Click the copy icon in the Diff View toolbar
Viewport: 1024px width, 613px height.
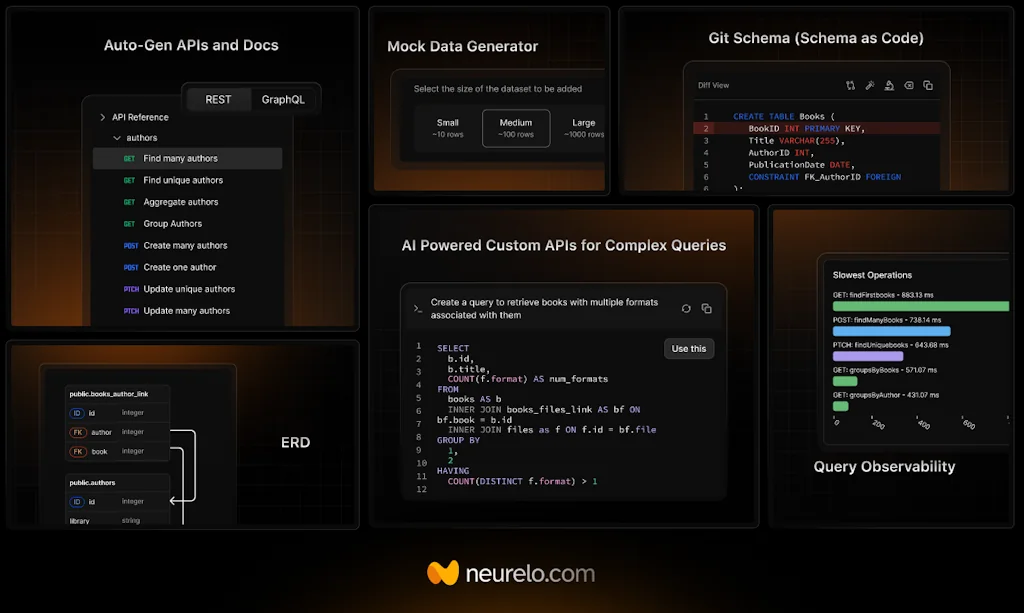pos(927,85)
